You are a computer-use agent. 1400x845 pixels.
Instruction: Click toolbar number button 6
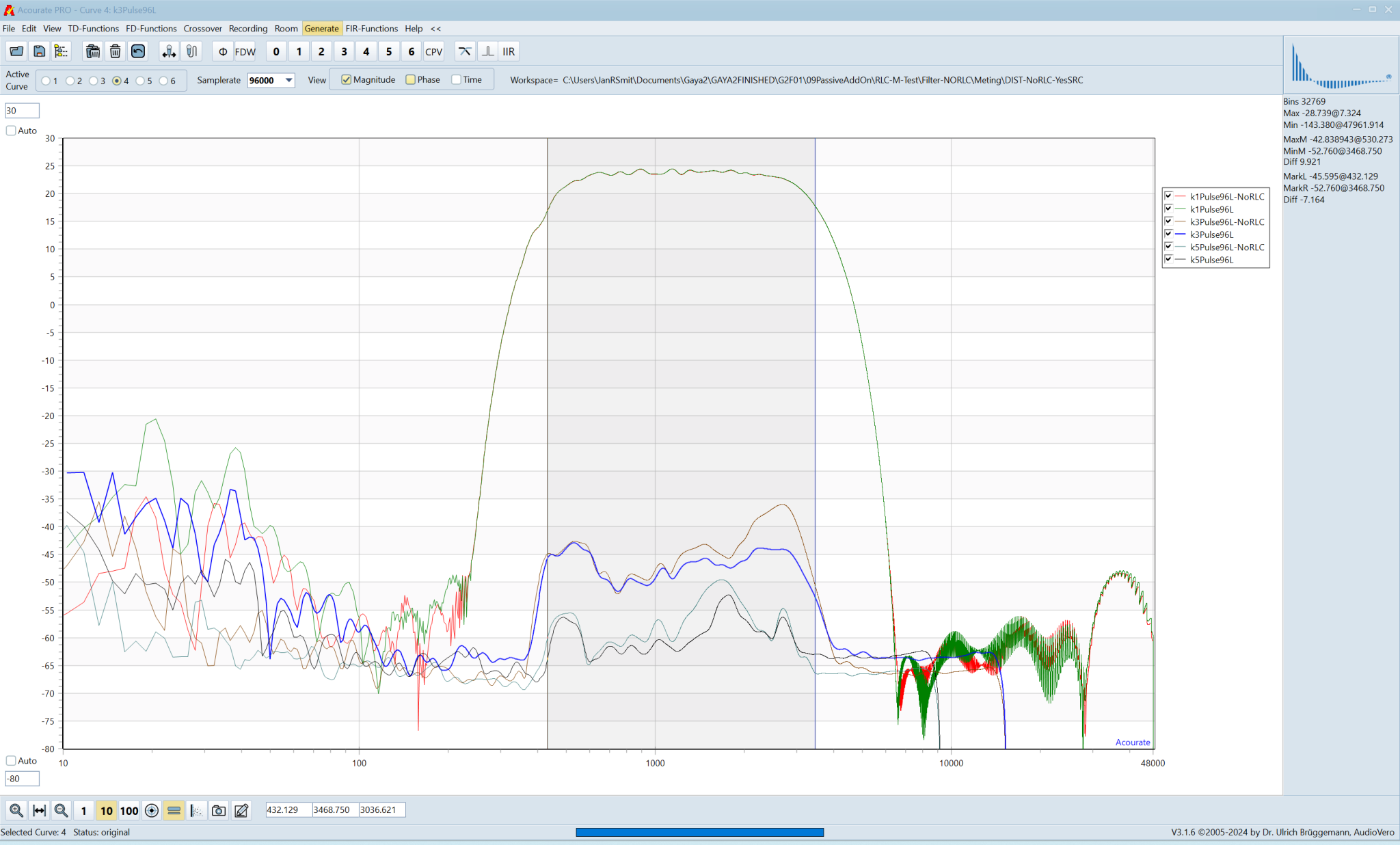pyautogui.click(x=412, y=51)
